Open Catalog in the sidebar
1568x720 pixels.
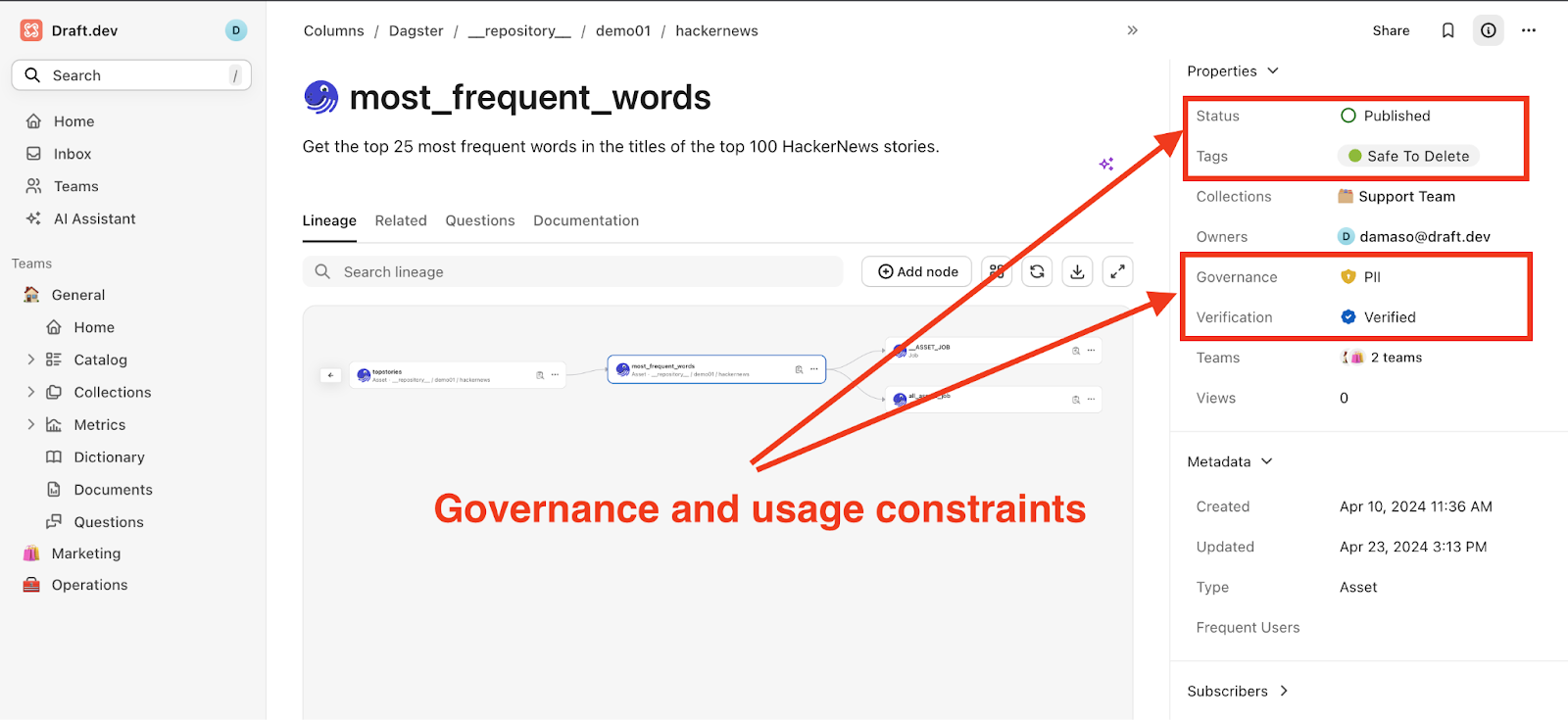pos(100,360)
